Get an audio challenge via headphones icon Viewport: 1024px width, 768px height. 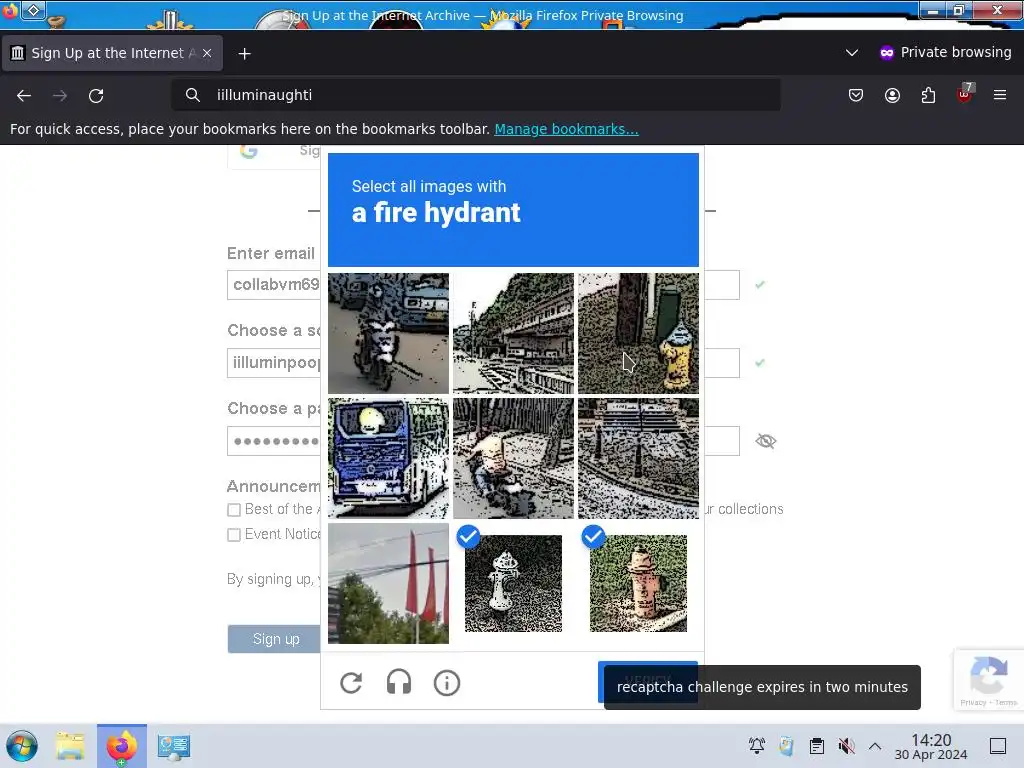(399, 683)
